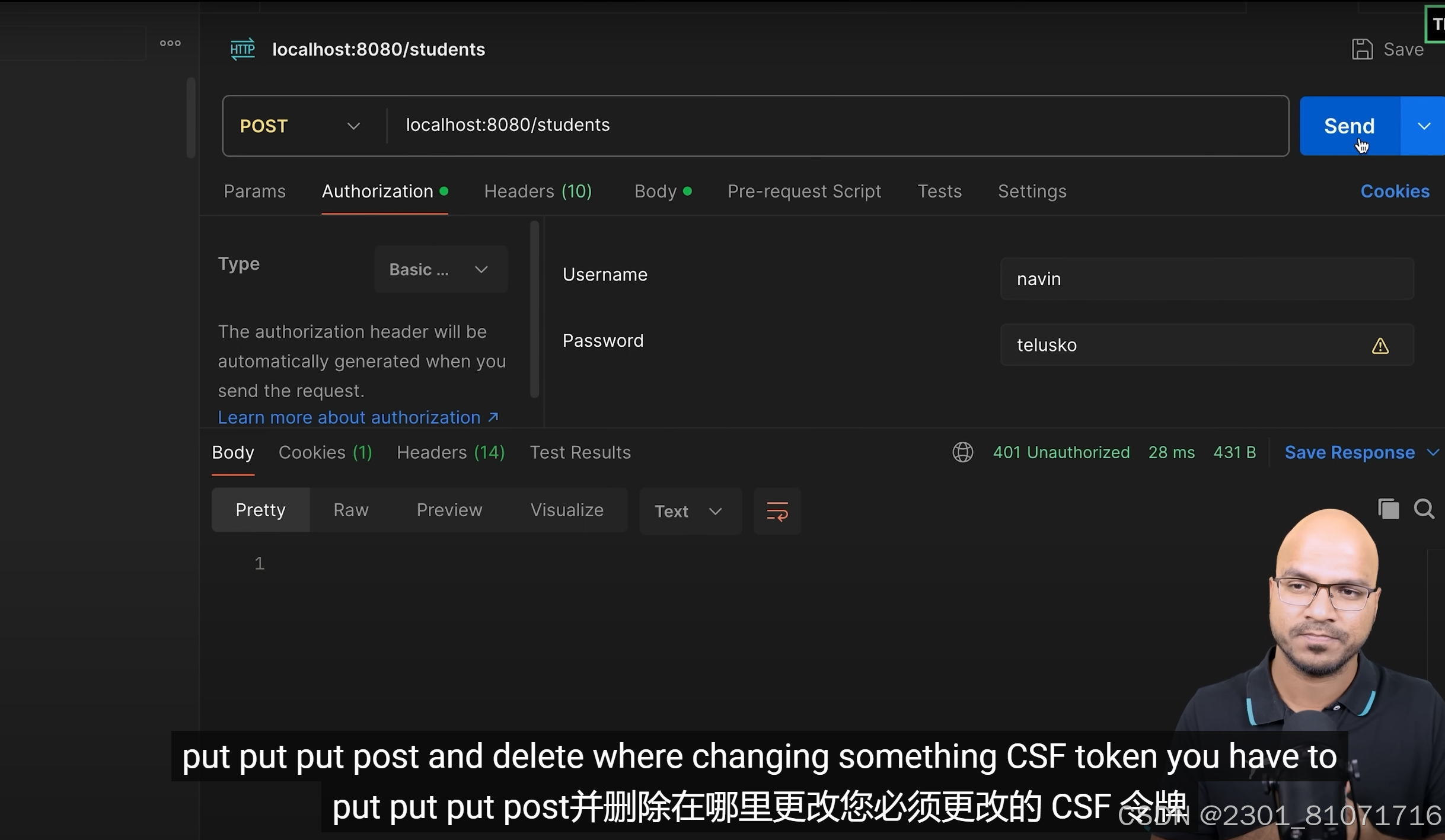
Task: Copy response body with the copy icon
Action: [1388, 509]
